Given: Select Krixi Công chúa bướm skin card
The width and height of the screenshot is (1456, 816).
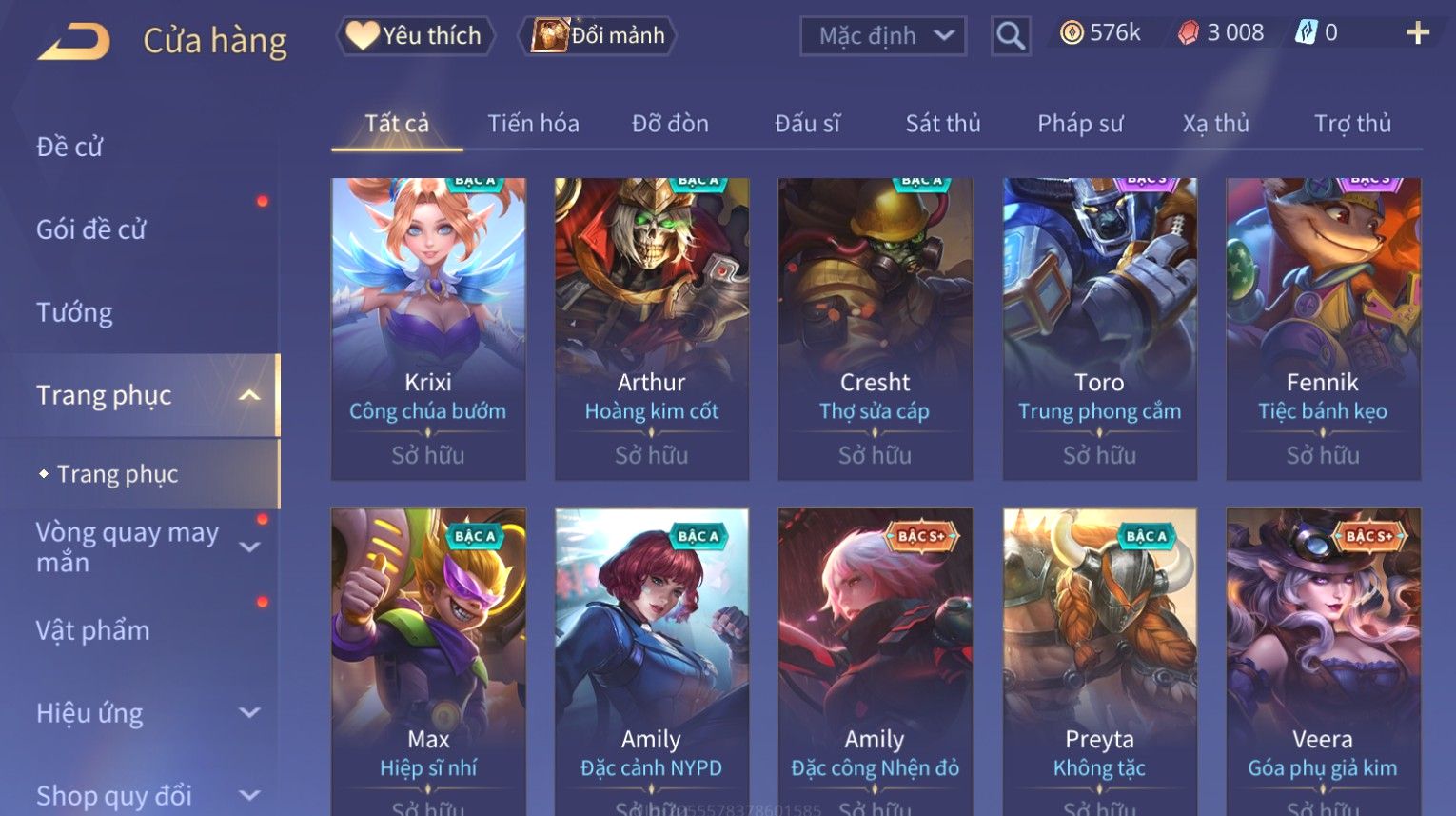Looking at the screenshot, I should click(x=428, y=328).
